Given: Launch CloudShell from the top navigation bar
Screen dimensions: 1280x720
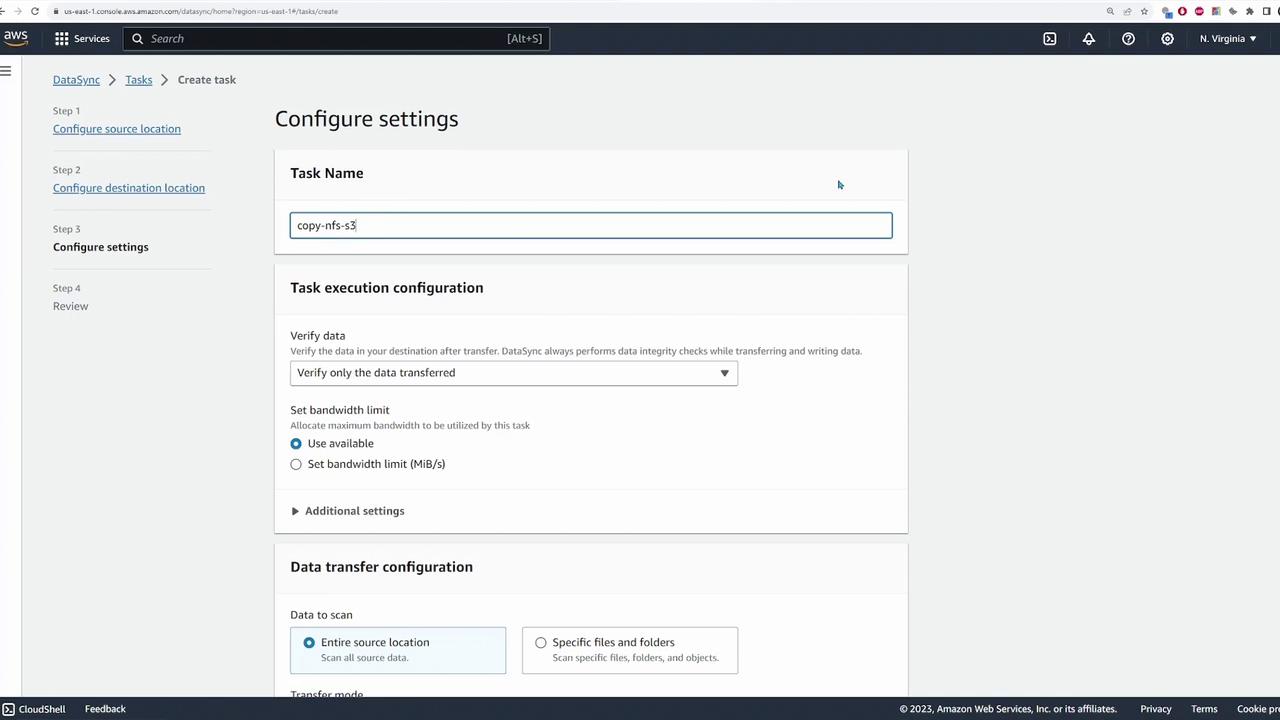Looking at the screenshot, I should (x=1050, y=38).
